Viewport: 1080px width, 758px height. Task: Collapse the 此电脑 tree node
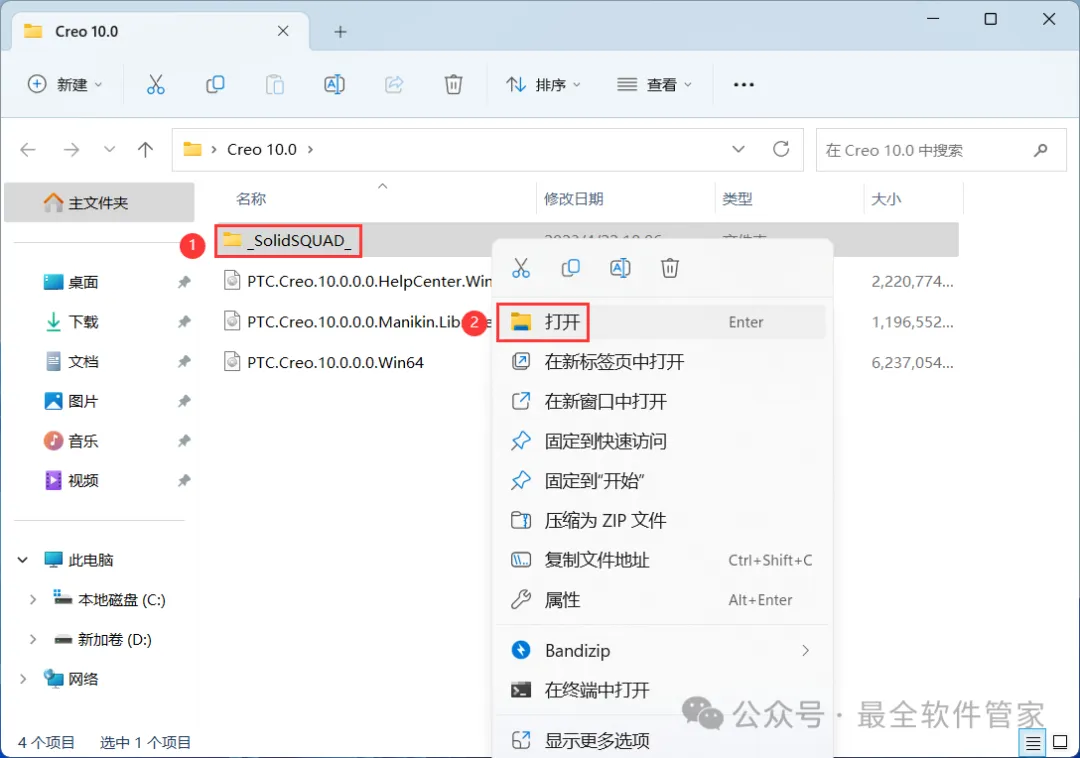tap(23, 560)
